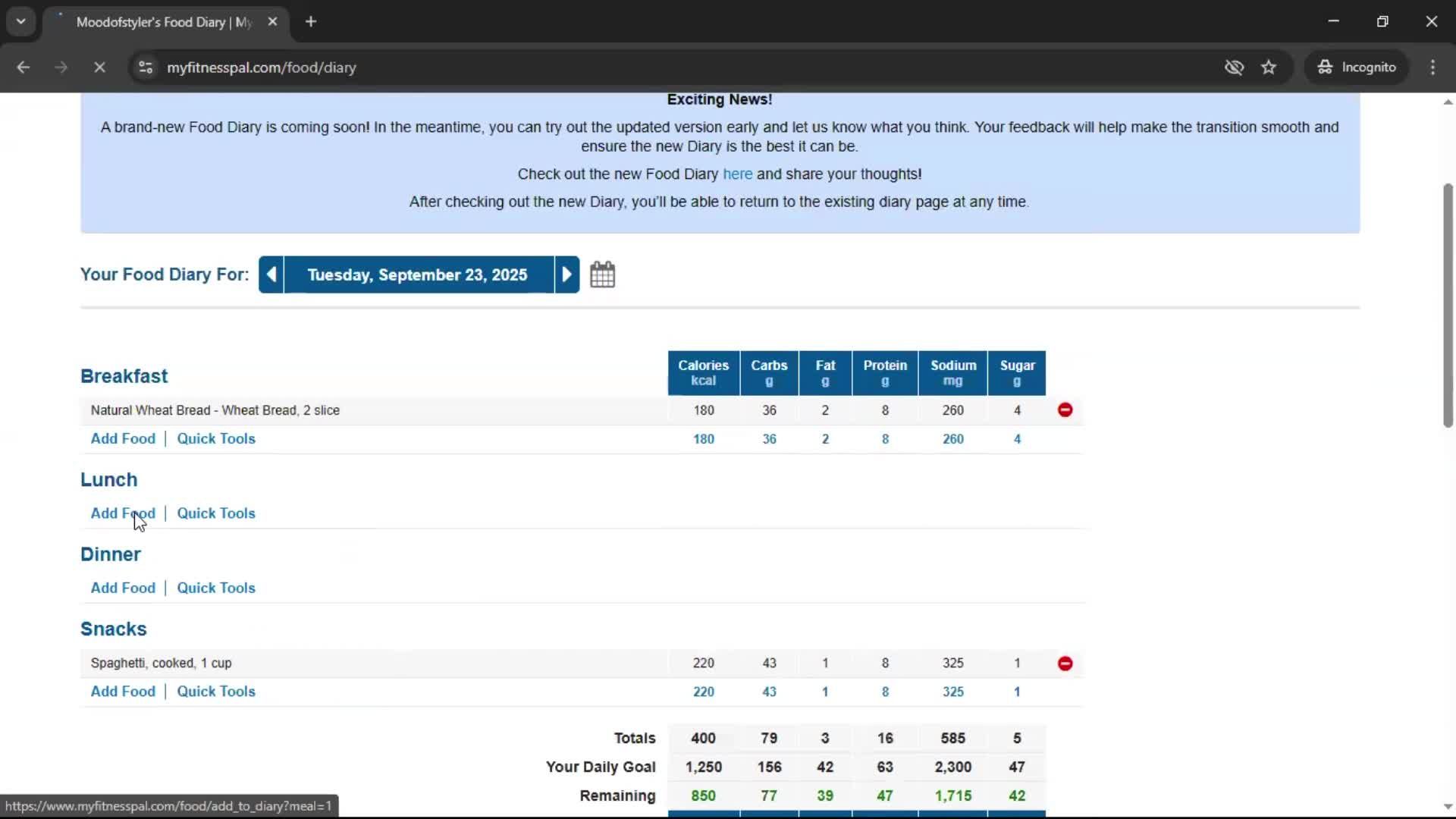Click the Tuesday, September 23, 2025 date
The height and width of the screenshot is (819, 1456).
click(418, 275)
